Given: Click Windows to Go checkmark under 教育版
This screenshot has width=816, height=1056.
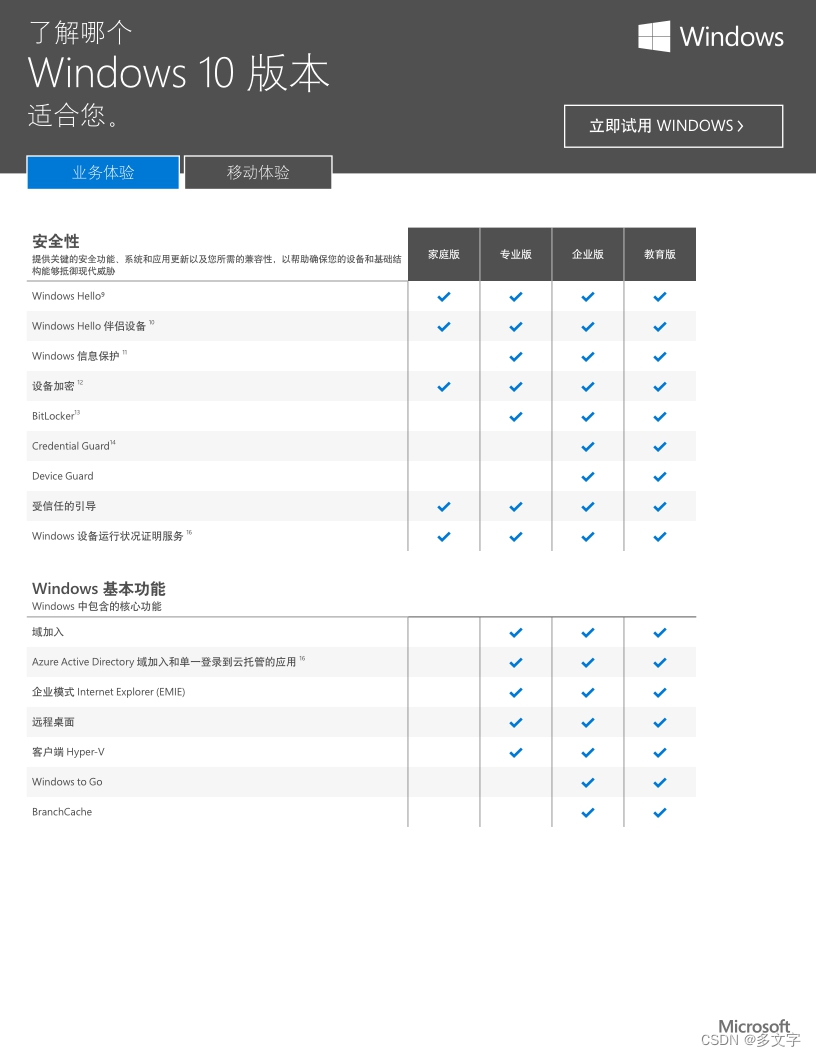Looking at the screenshot, I should (x=660, y=782).
